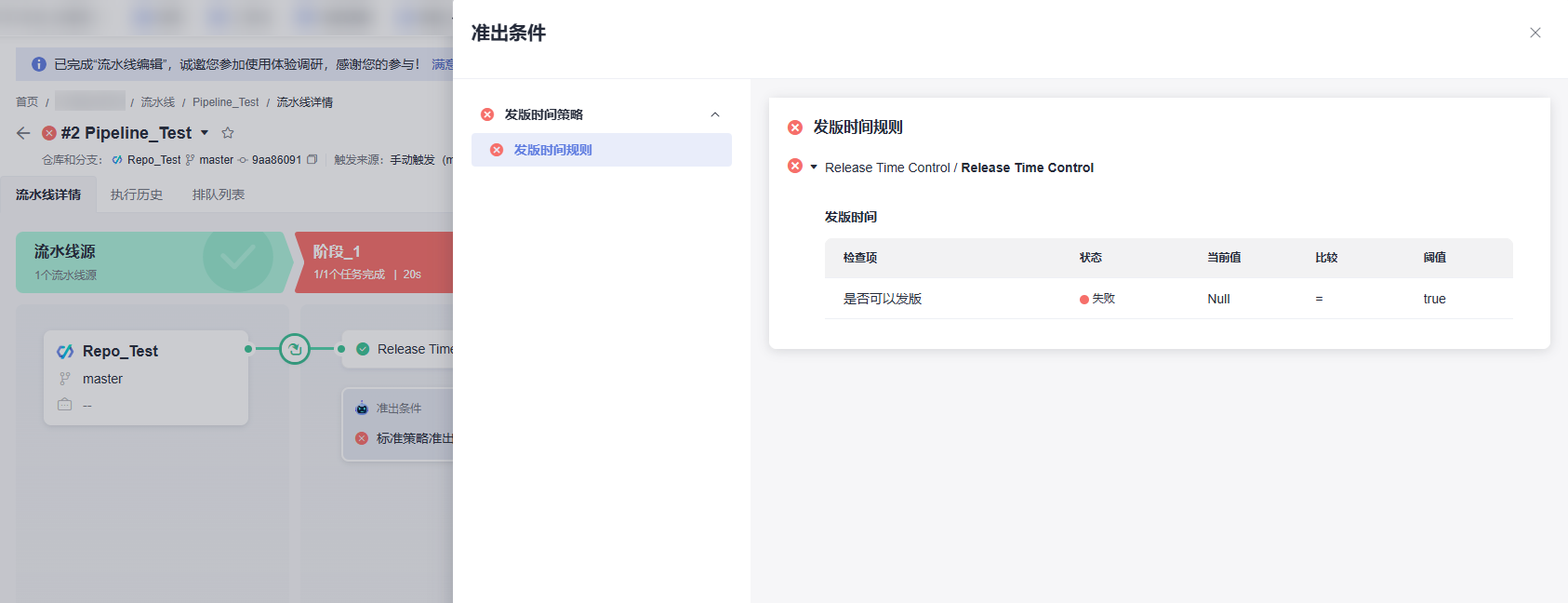
Task: Click Pipeline_Test in the breadcrumb
Action: (x=226, y=102)
